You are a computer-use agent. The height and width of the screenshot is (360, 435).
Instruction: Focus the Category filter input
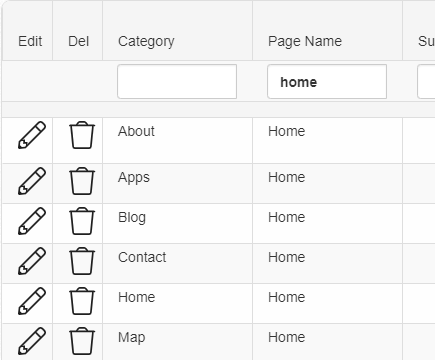(x=177, y=82)
